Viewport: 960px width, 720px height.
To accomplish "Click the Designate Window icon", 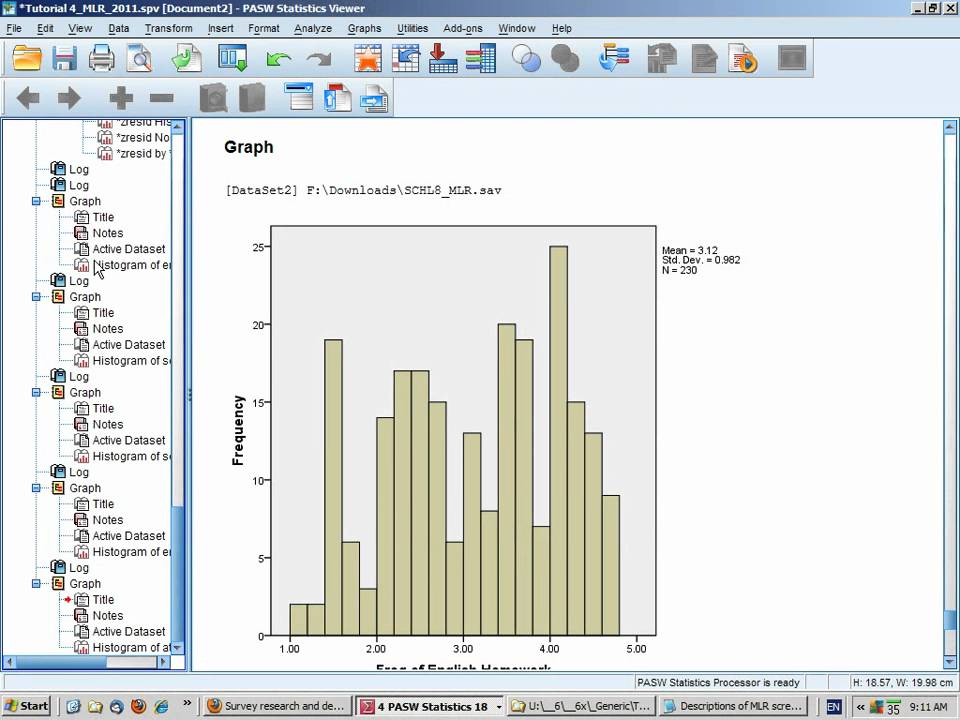I will (792, 59).
